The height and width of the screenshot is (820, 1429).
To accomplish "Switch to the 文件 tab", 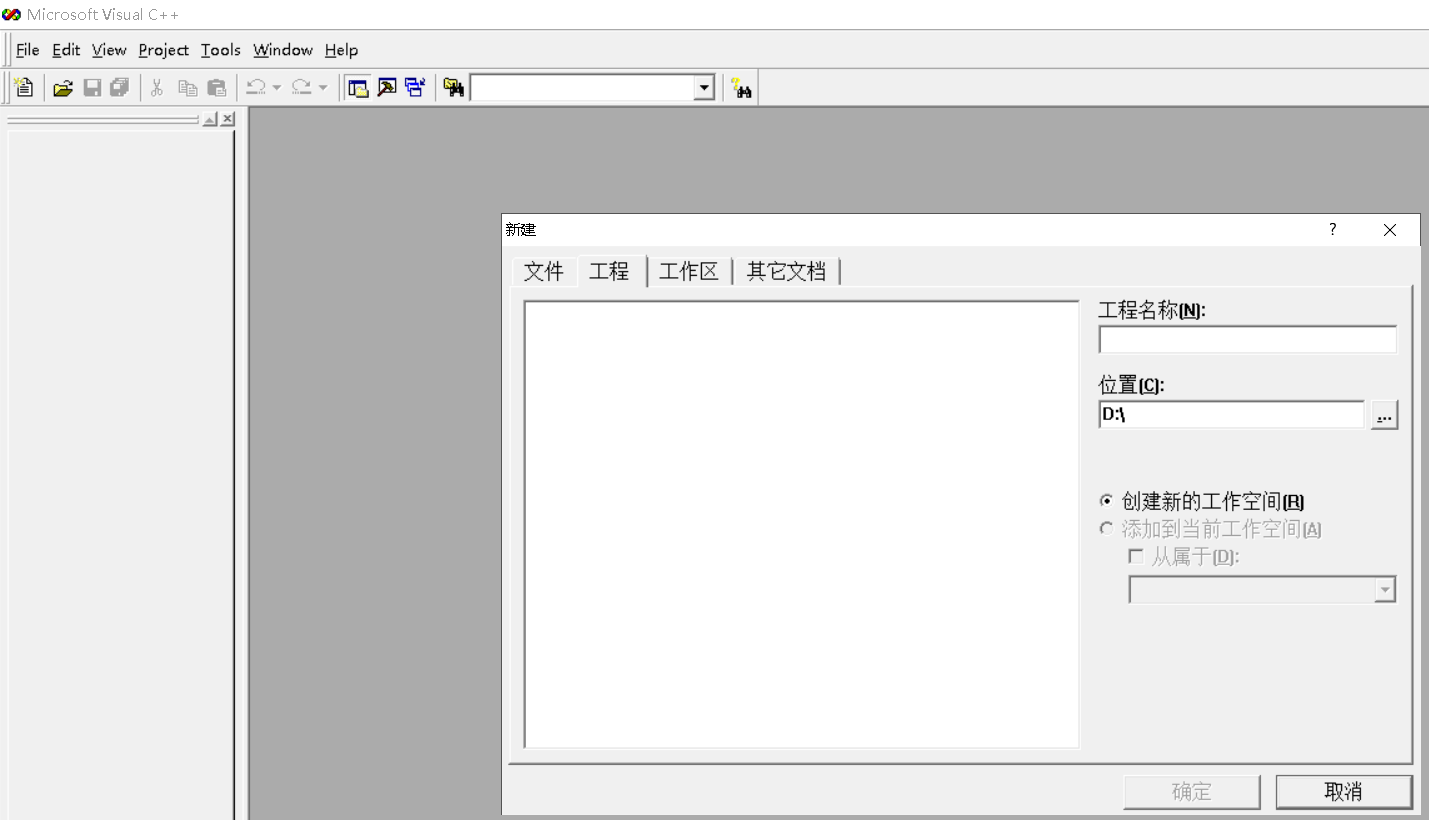I will 544,272.
